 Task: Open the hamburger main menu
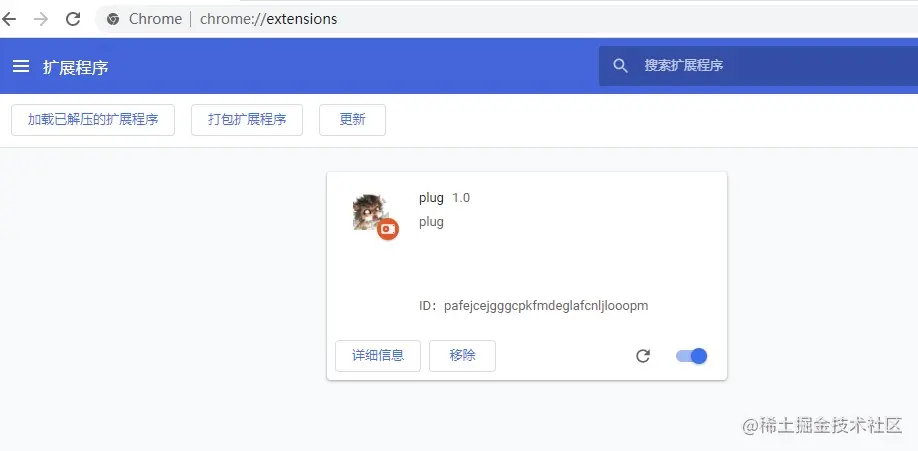[21, 67]
